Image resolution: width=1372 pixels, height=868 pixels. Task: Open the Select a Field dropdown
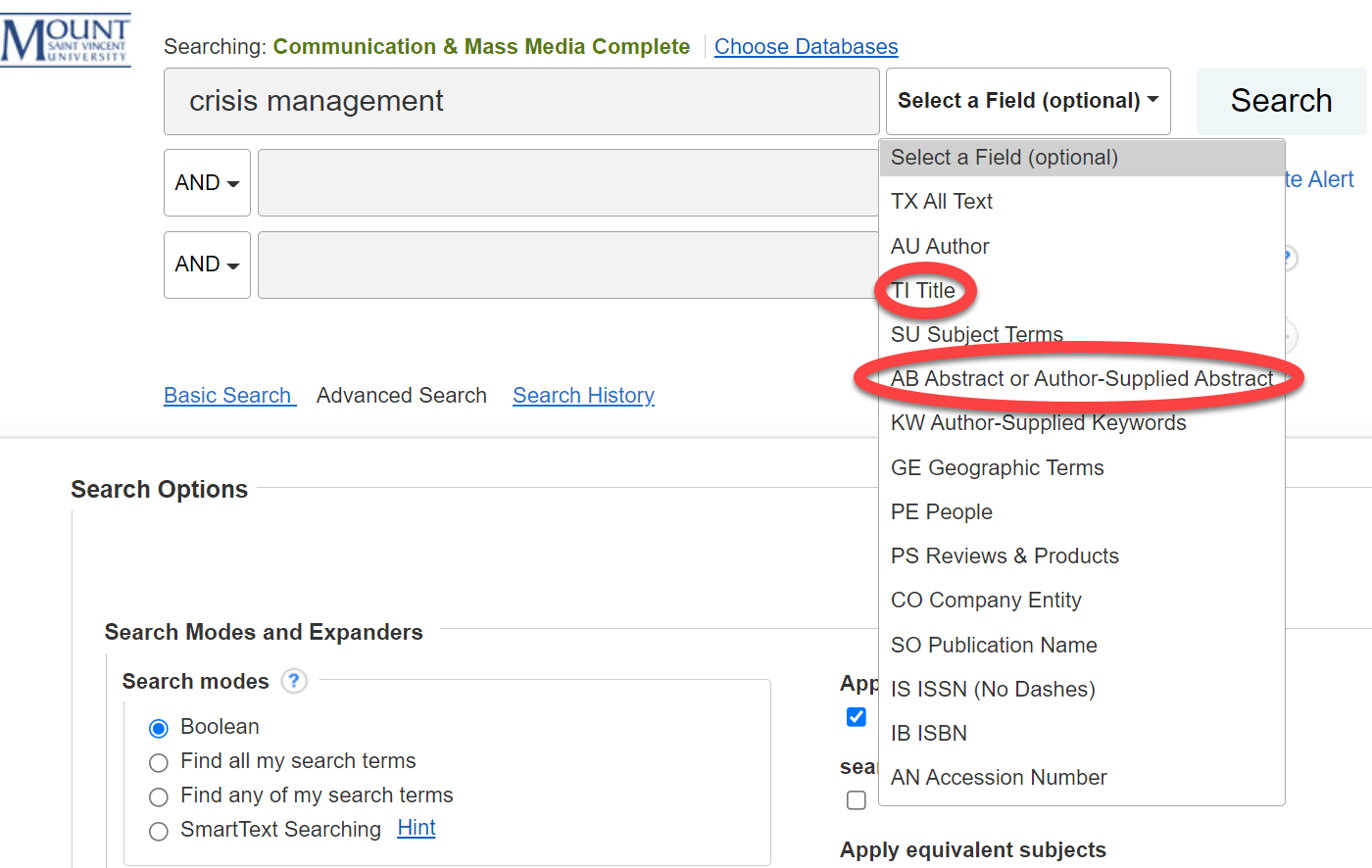1028,101
